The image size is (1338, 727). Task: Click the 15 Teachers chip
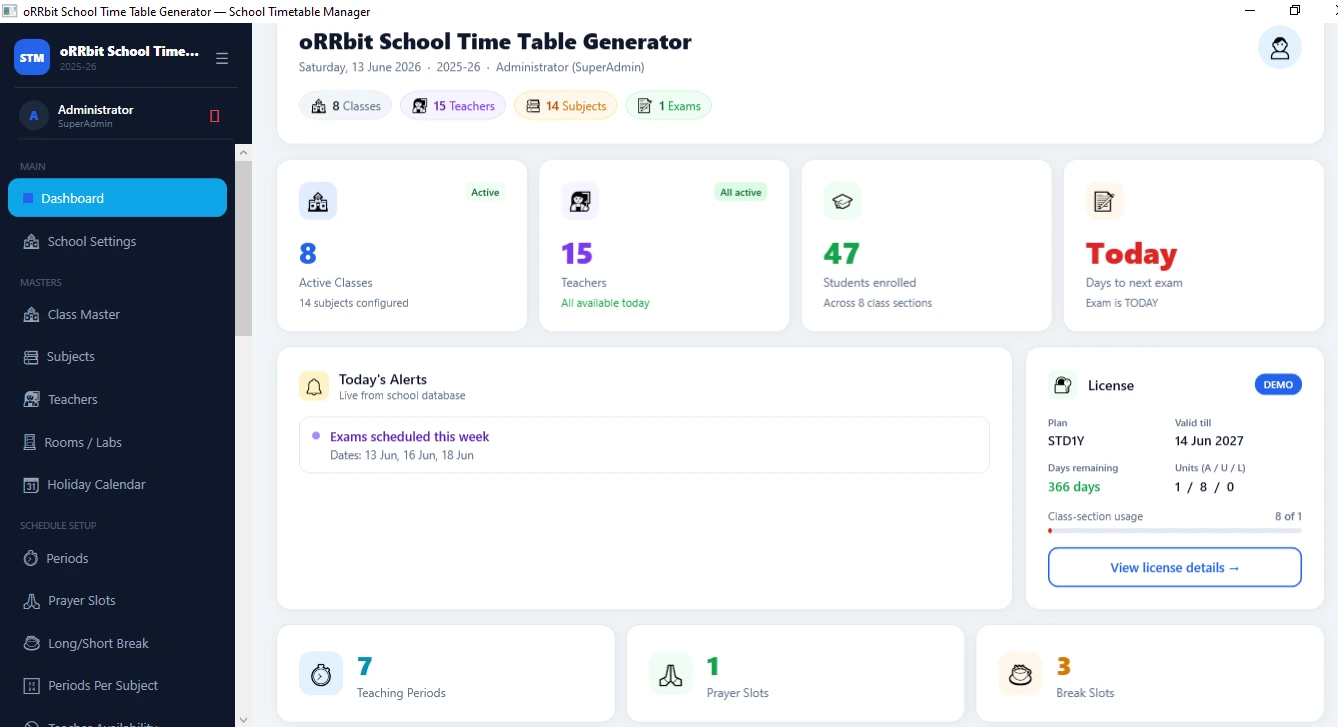(453, 106)
